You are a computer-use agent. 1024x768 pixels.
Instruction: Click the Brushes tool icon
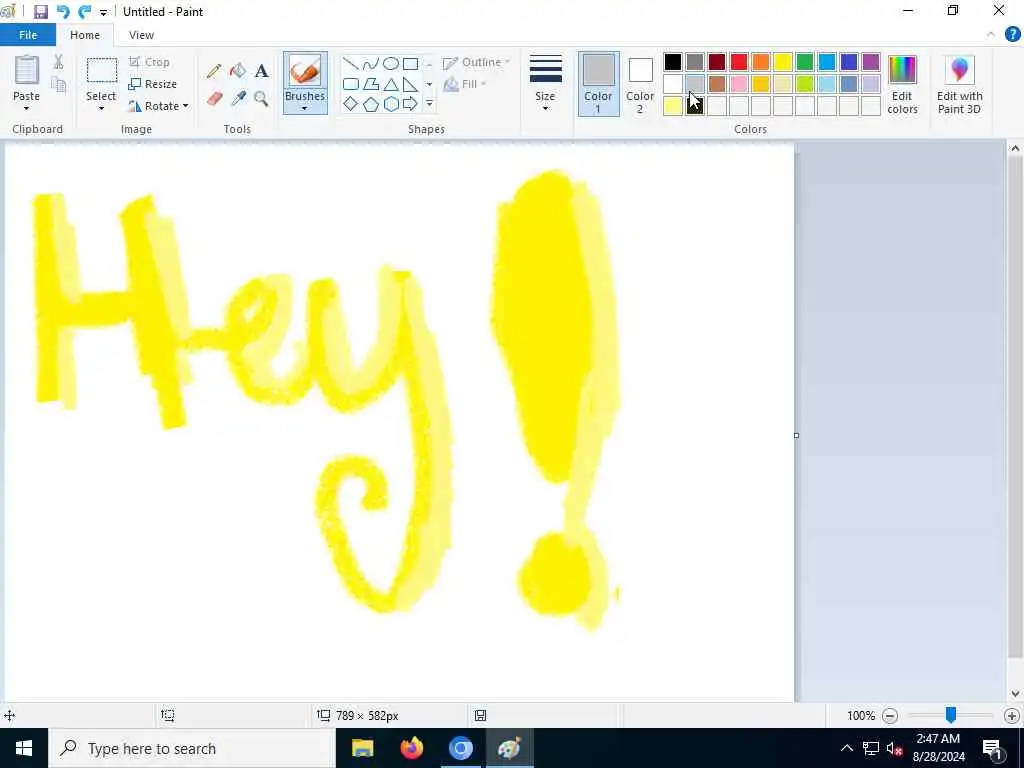(x=305, y=71)
